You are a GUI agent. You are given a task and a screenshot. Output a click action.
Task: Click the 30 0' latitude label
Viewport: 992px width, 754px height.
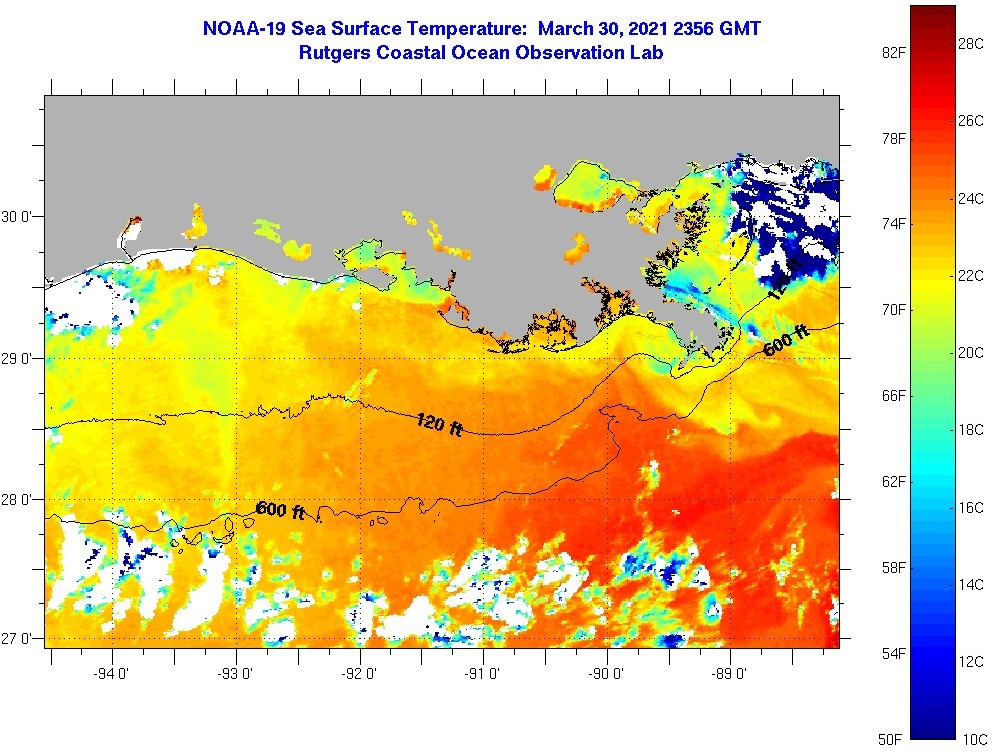click(15, 216)
